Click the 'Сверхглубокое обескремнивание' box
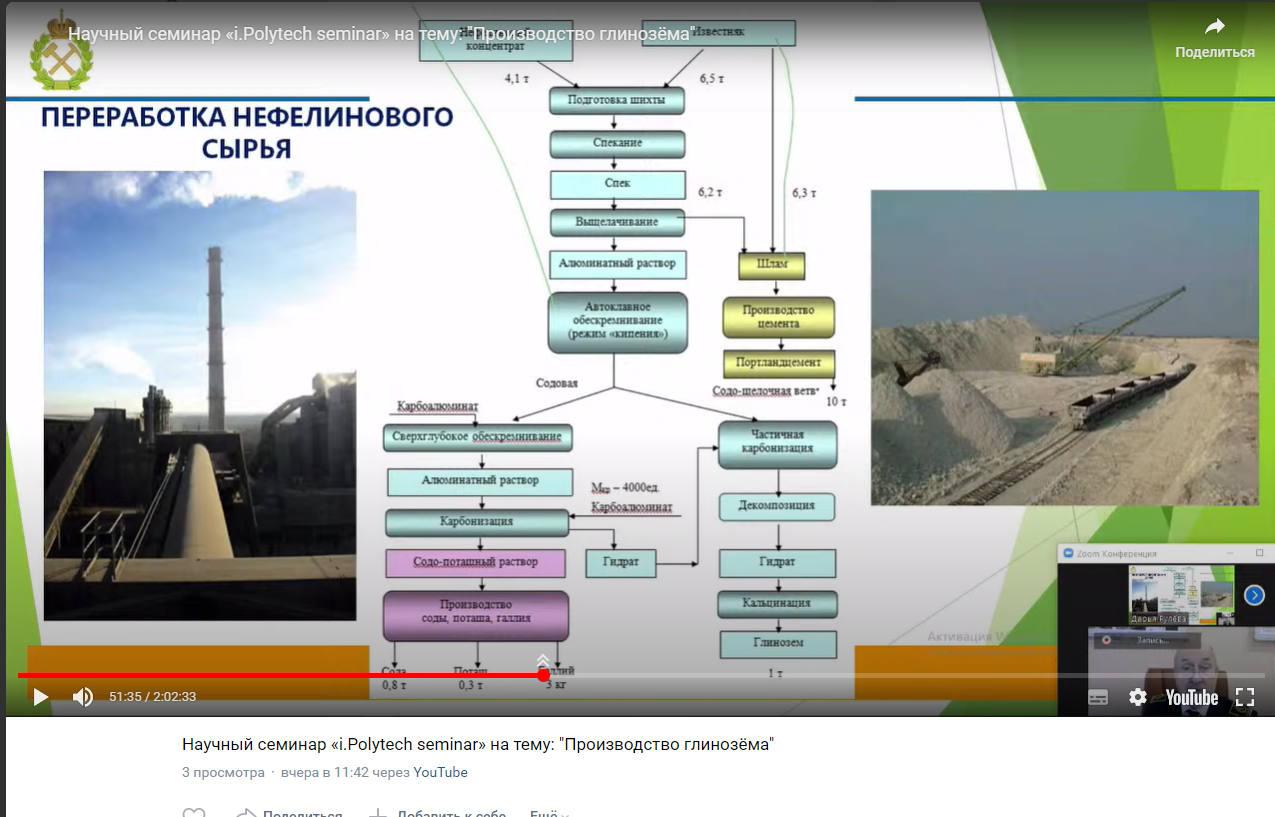 (479, 437)
